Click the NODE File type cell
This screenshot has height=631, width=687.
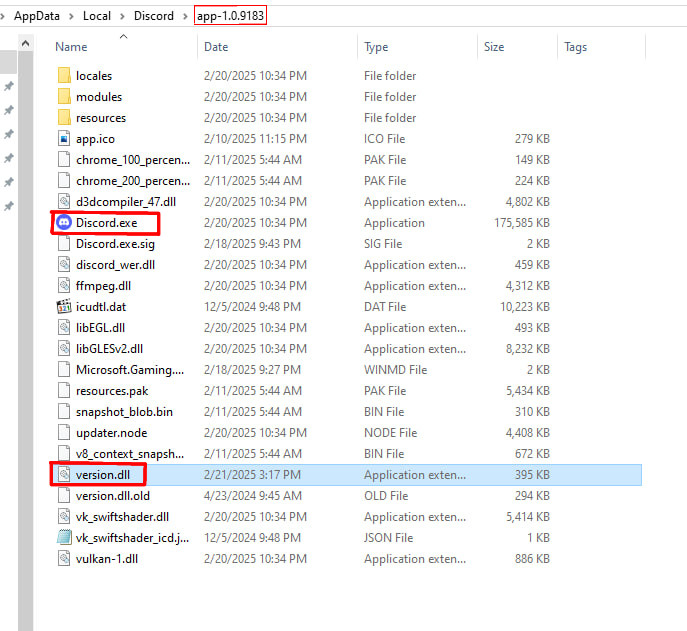point(390,432)
